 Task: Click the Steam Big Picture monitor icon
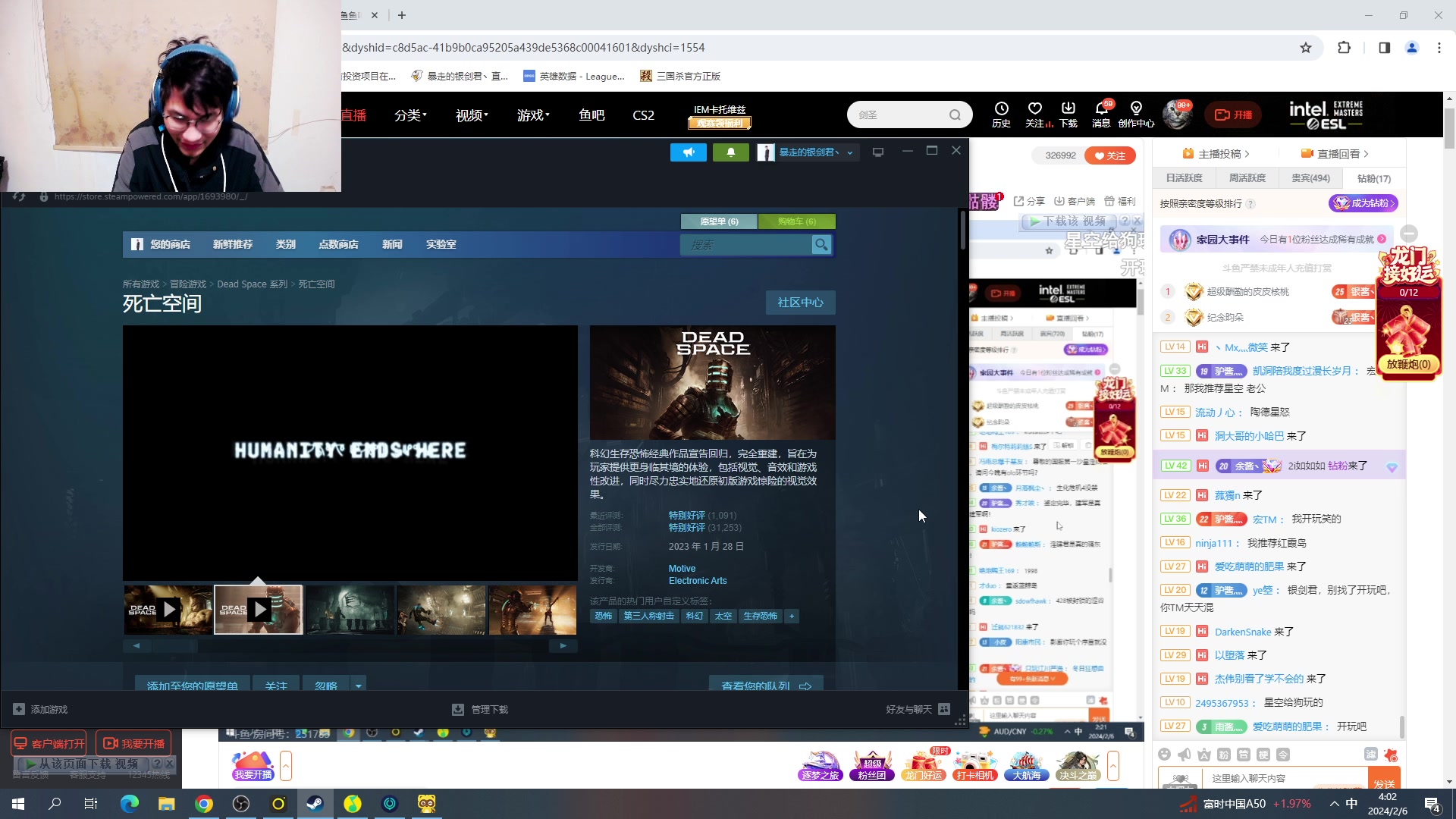(x=878, y=152)
